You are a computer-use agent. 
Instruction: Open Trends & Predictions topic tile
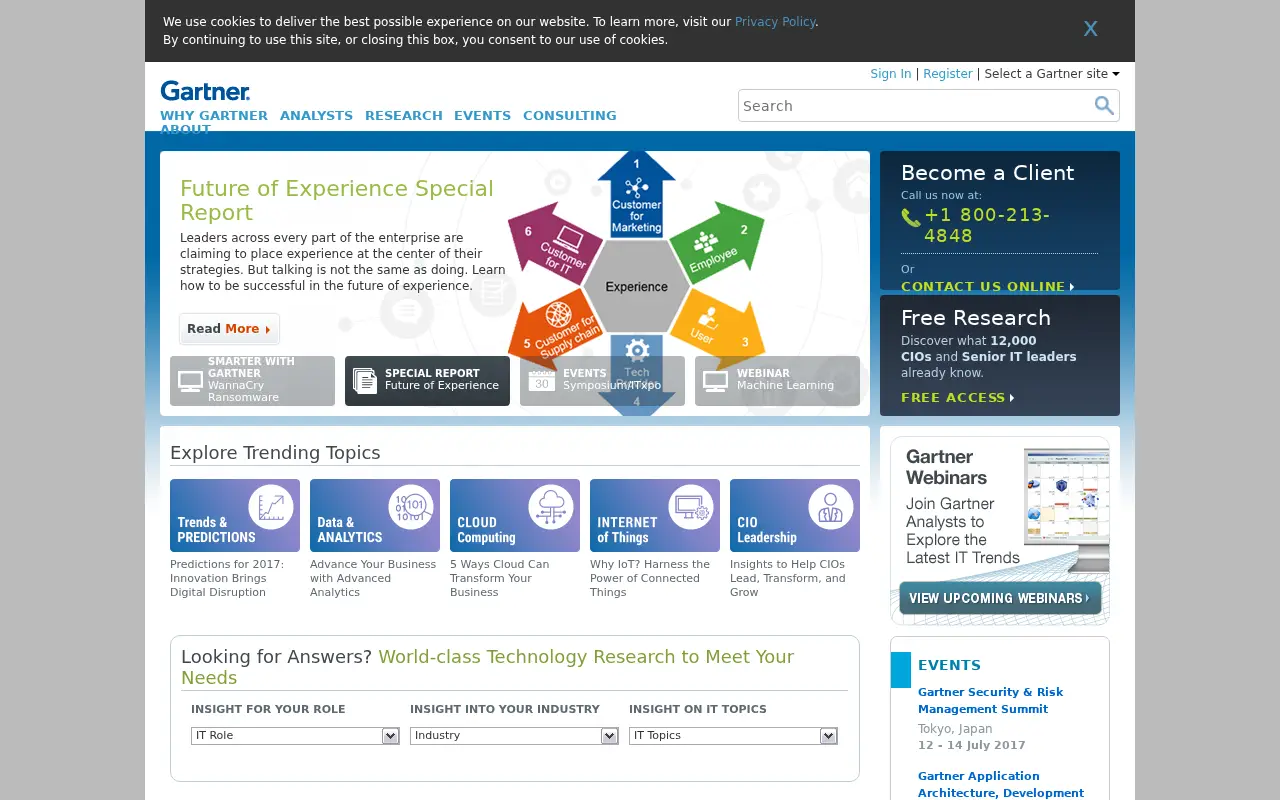[235, 516]
